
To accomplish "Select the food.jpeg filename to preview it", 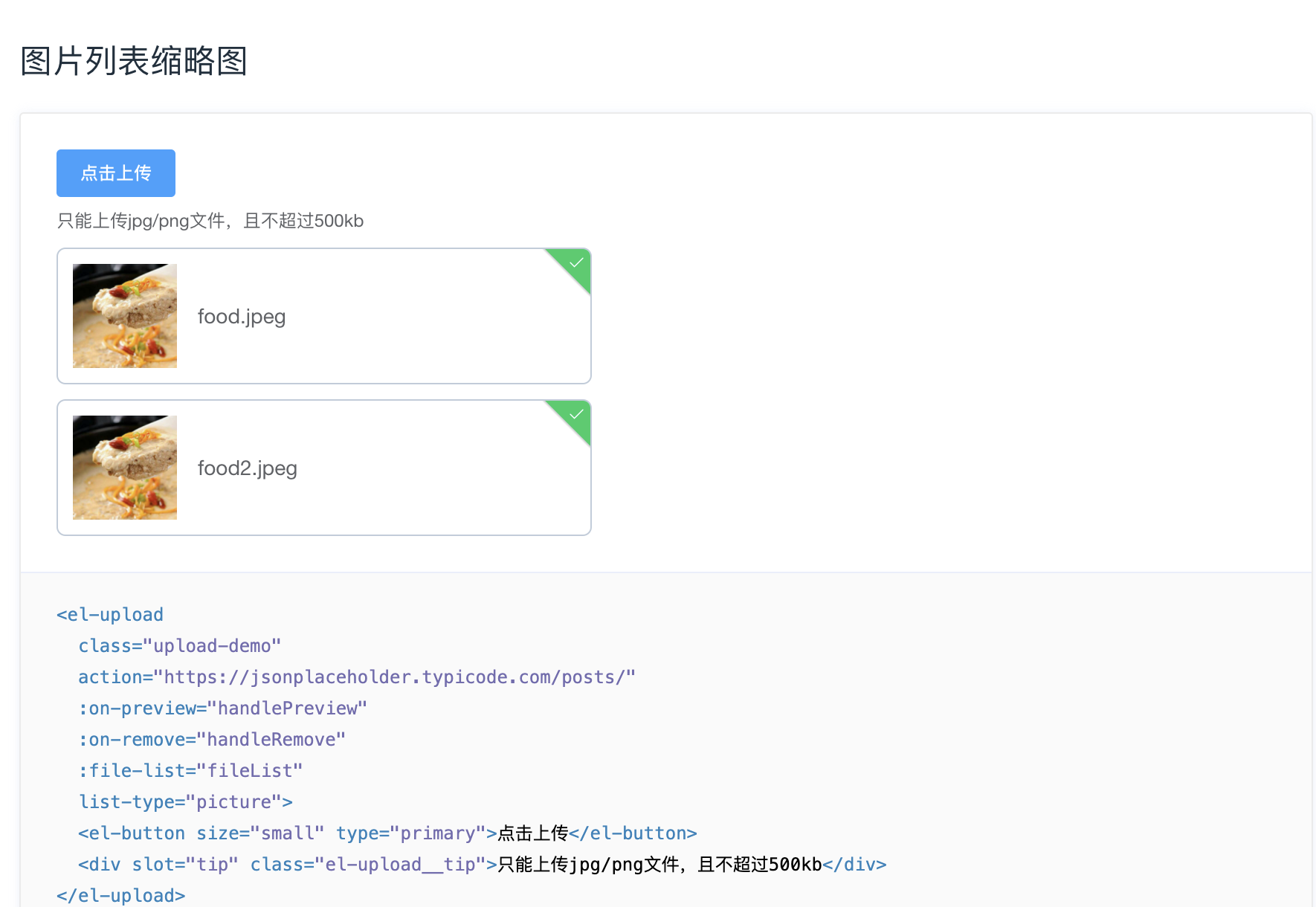I will pyautogui.click(x=241, y=316).
